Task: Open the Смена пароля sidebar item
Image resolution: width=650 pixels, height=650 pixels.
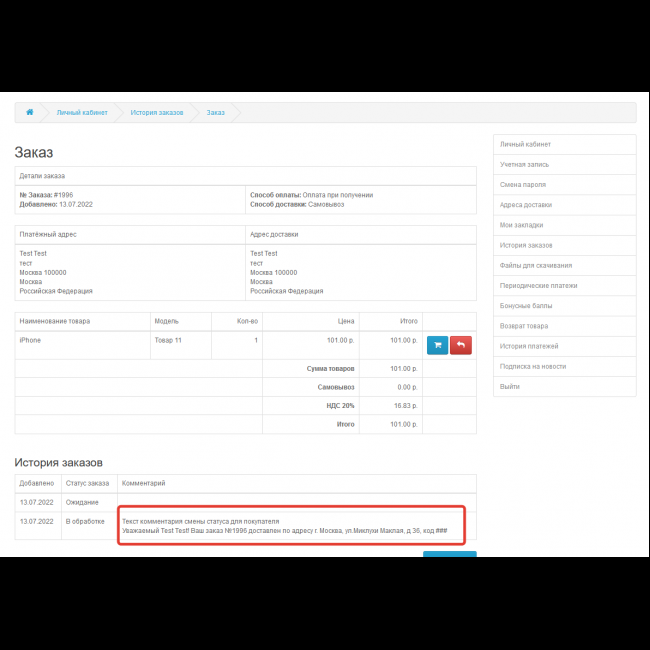Action: pos(523,185)
